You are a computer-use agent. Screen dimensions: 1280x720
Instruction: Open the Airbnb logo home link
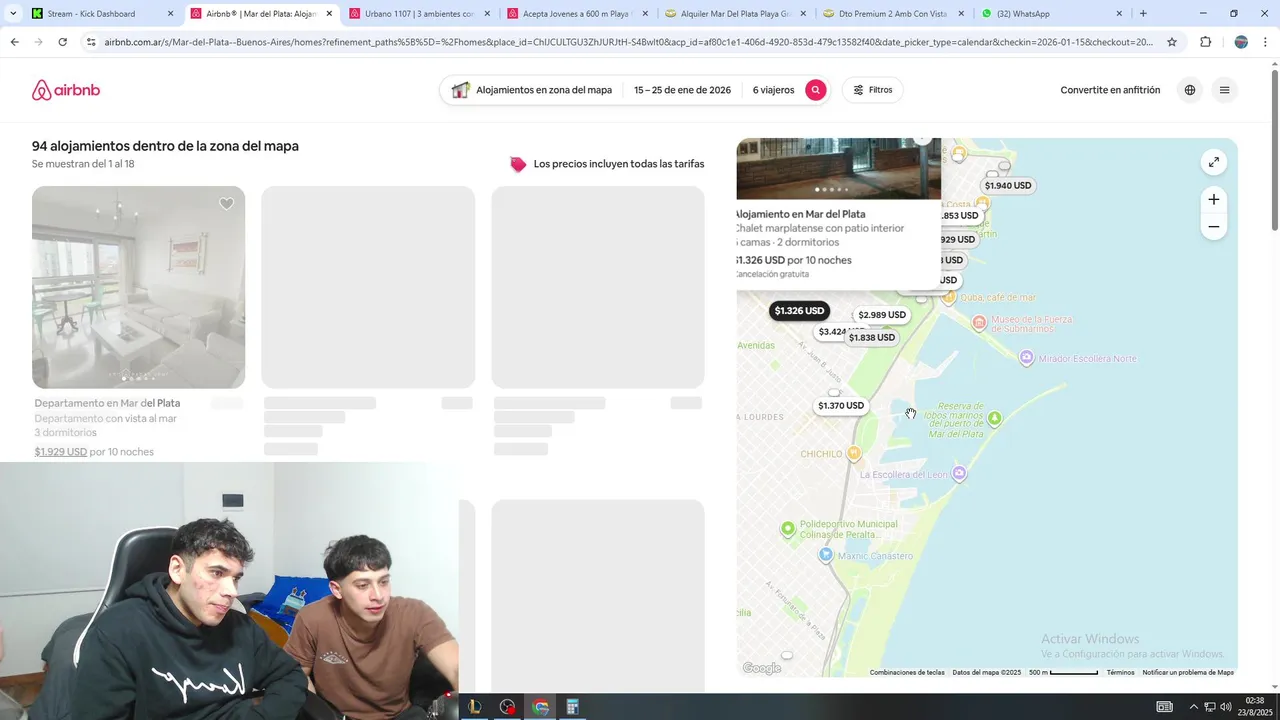coord(66,90)
